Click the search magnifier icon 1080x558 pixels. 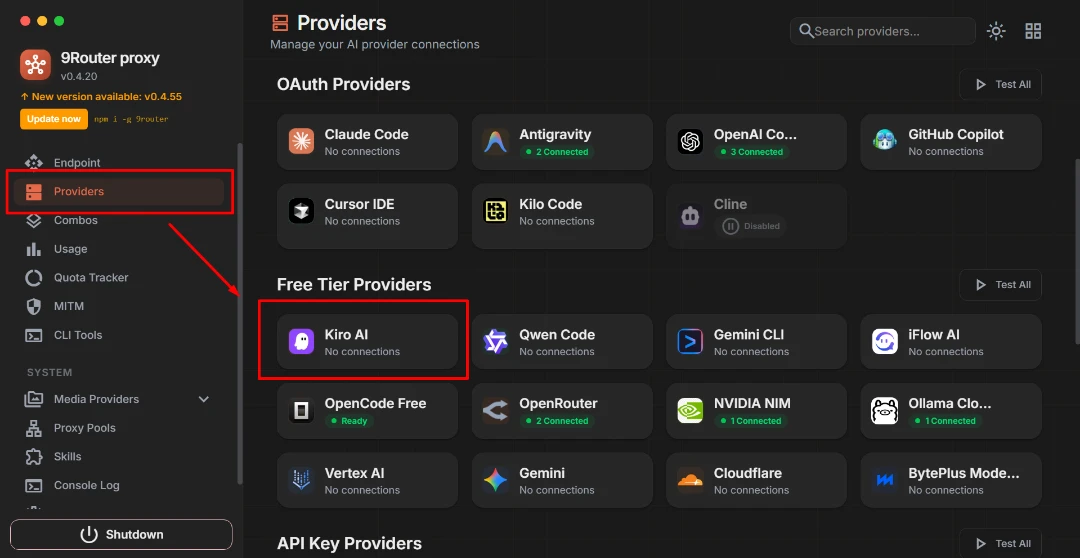click(x=806, y=31)
